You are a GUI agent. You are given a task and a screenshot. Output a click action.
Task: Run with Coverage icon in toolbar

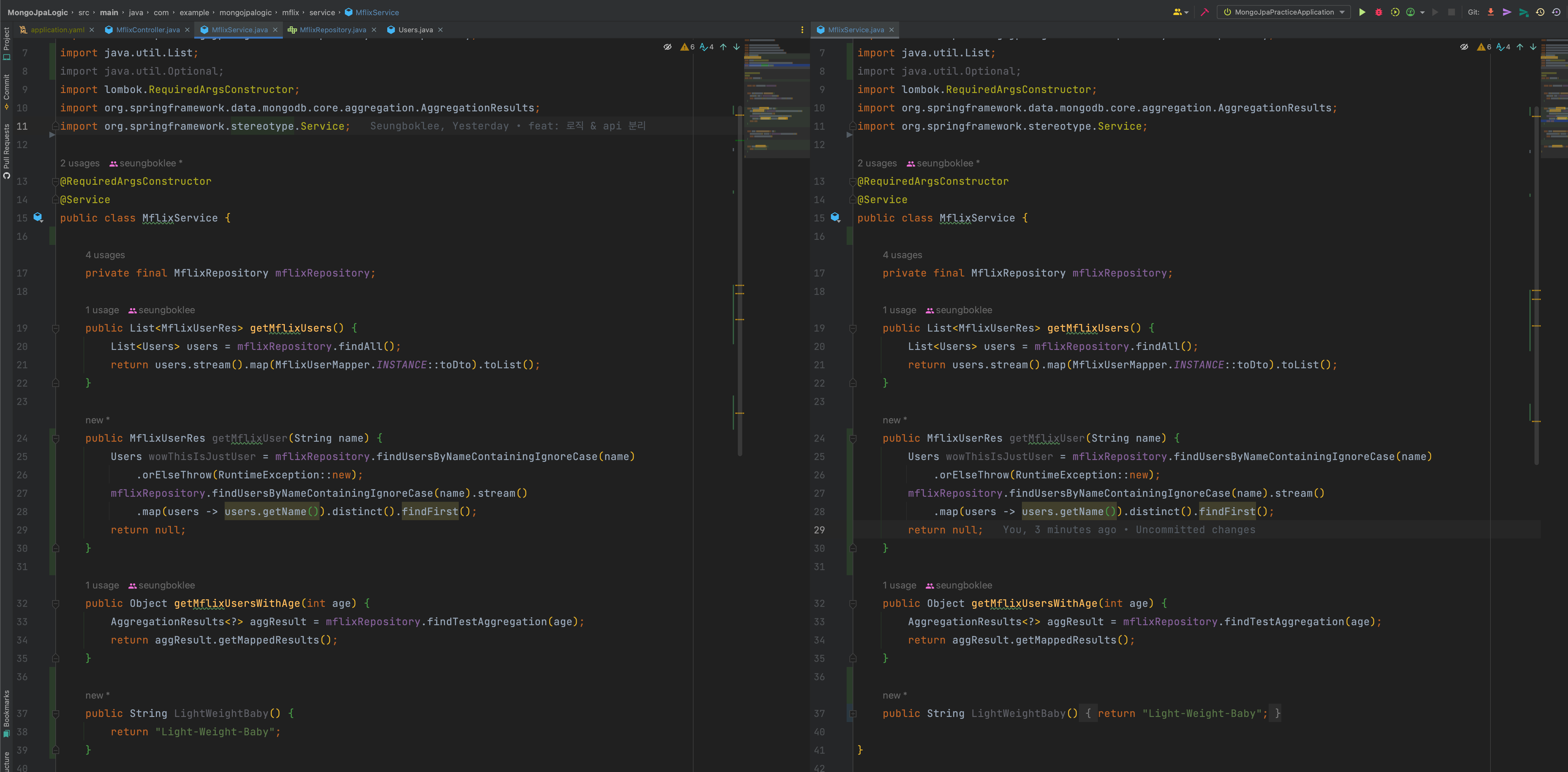click(1395, 12)
